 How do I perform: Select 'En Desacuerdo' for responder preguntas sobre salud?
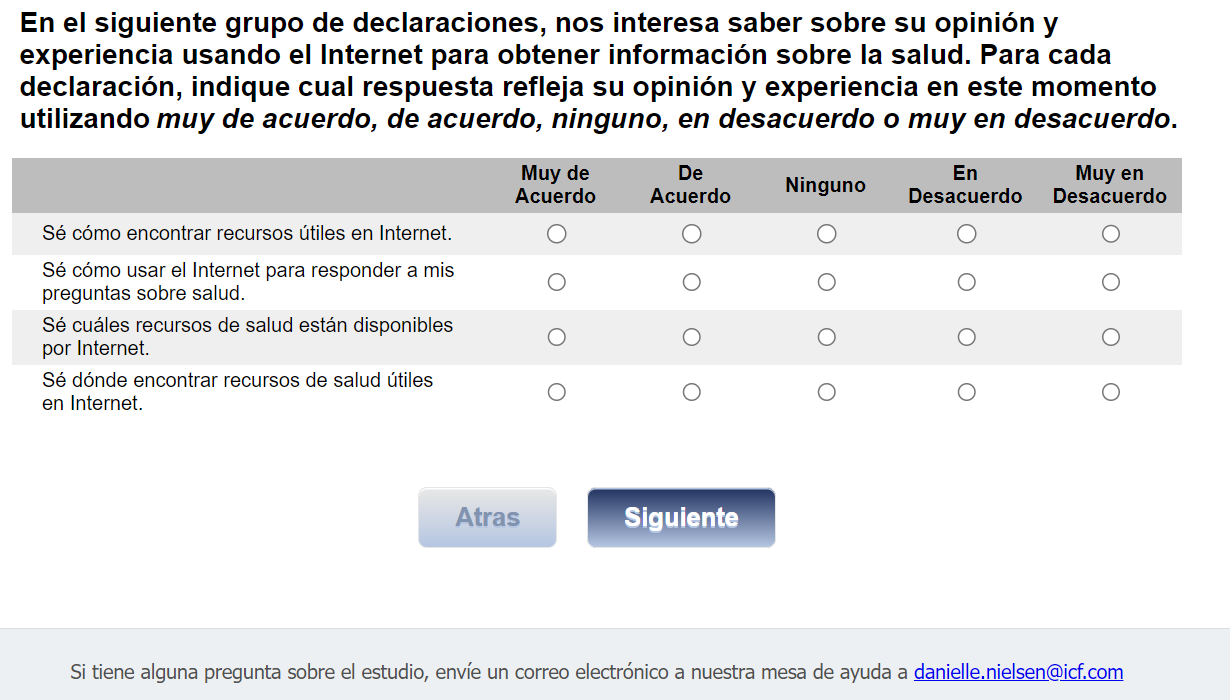coord(966,282)
